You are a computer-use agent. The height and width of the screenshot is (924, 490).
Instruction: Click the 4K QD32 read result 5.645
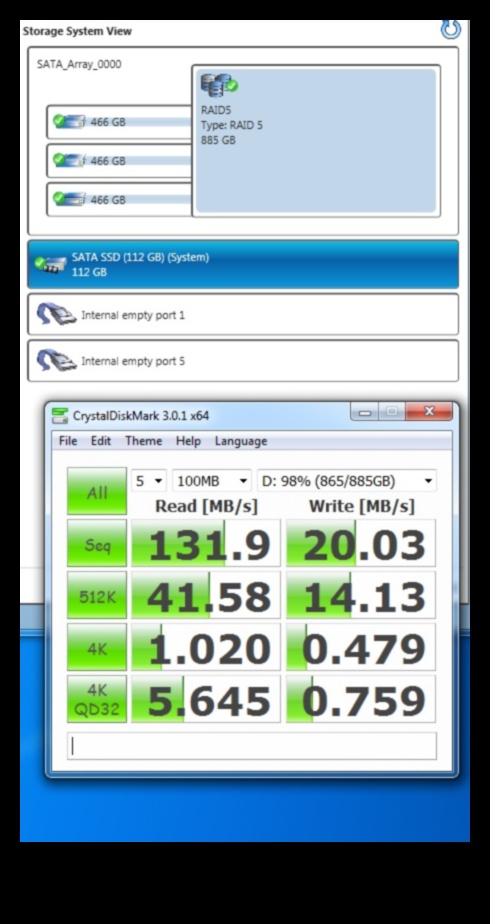[206, 699]
